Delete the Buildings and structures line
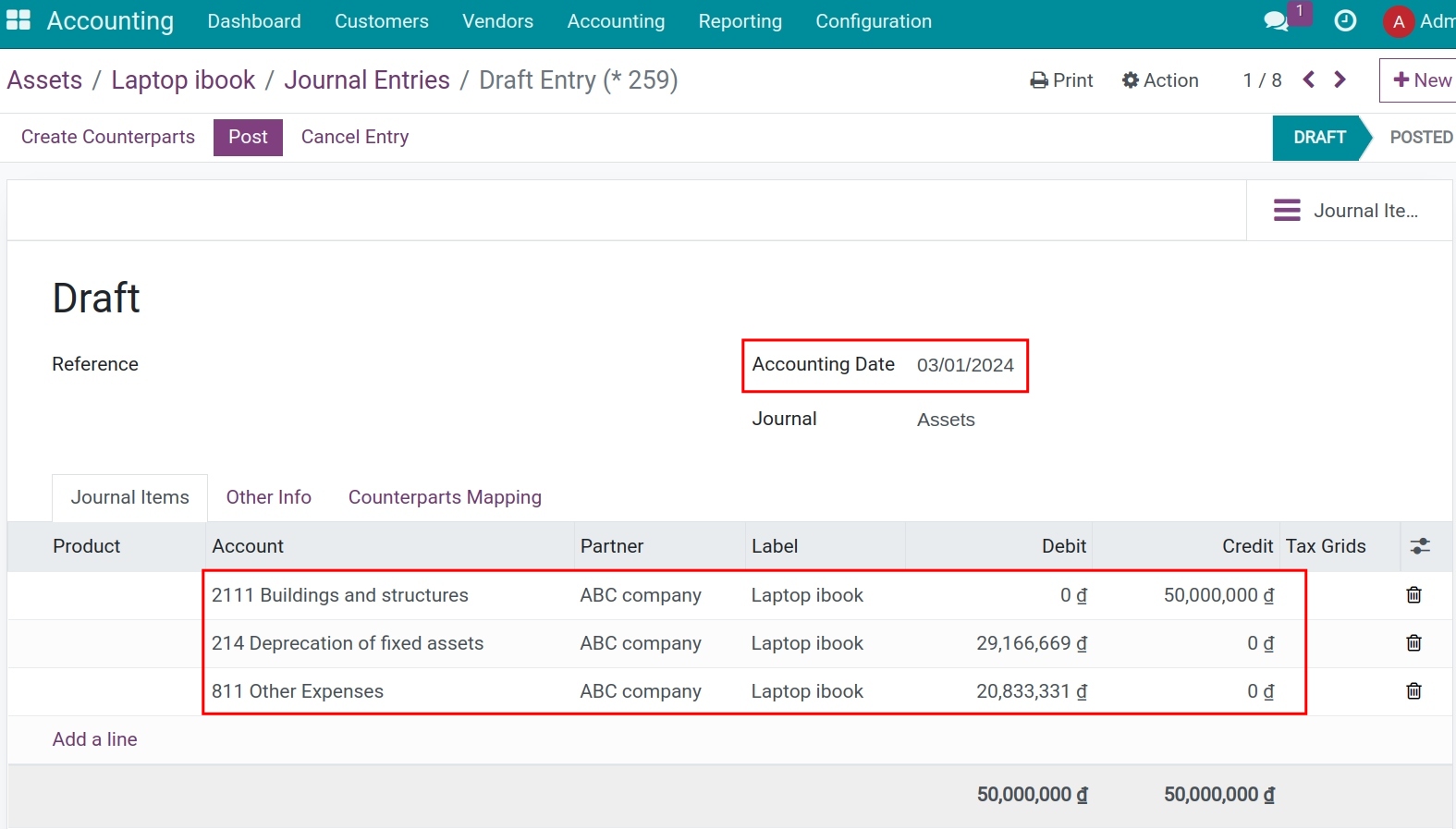 pyautogui.click(x=1413, y=595)
